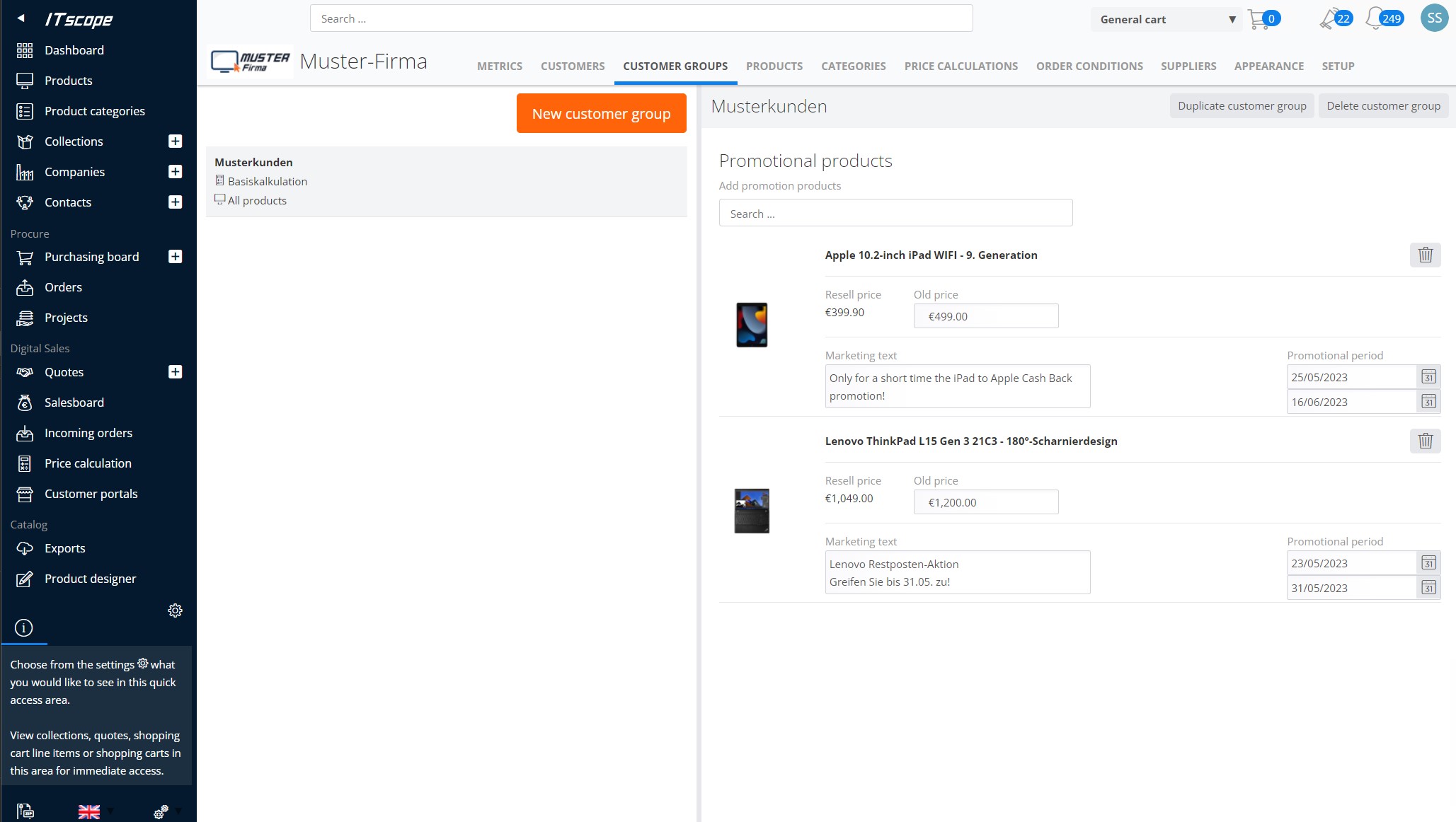Viewport: 1456px width, 822px height.
Task: Open the shopping cart icon in header
Action: click(x=1258, y=19)
